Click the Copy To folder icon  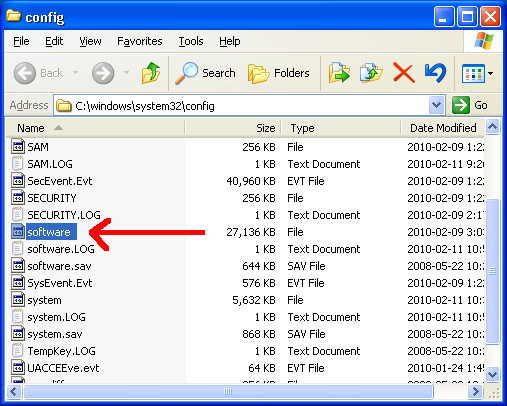point(371,73)
